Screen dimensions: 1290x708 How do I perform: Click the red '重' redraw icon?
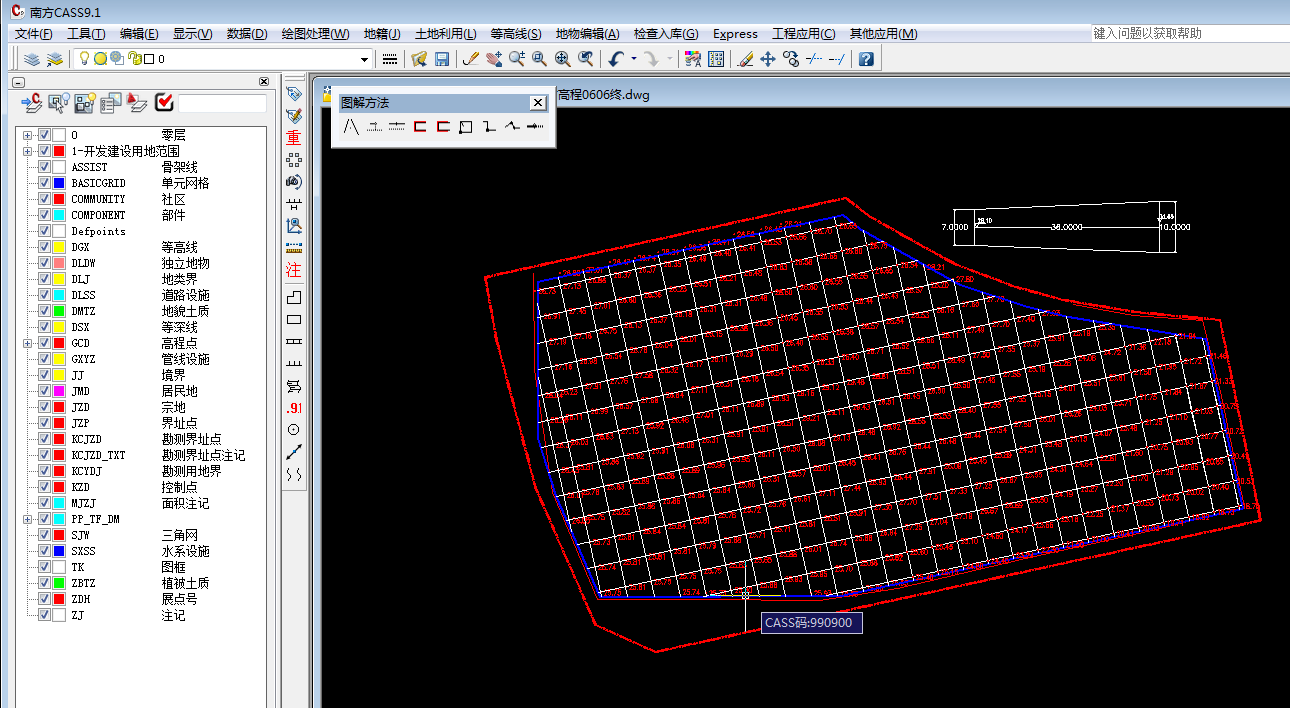pyautogui.click(x=293, y=137)
